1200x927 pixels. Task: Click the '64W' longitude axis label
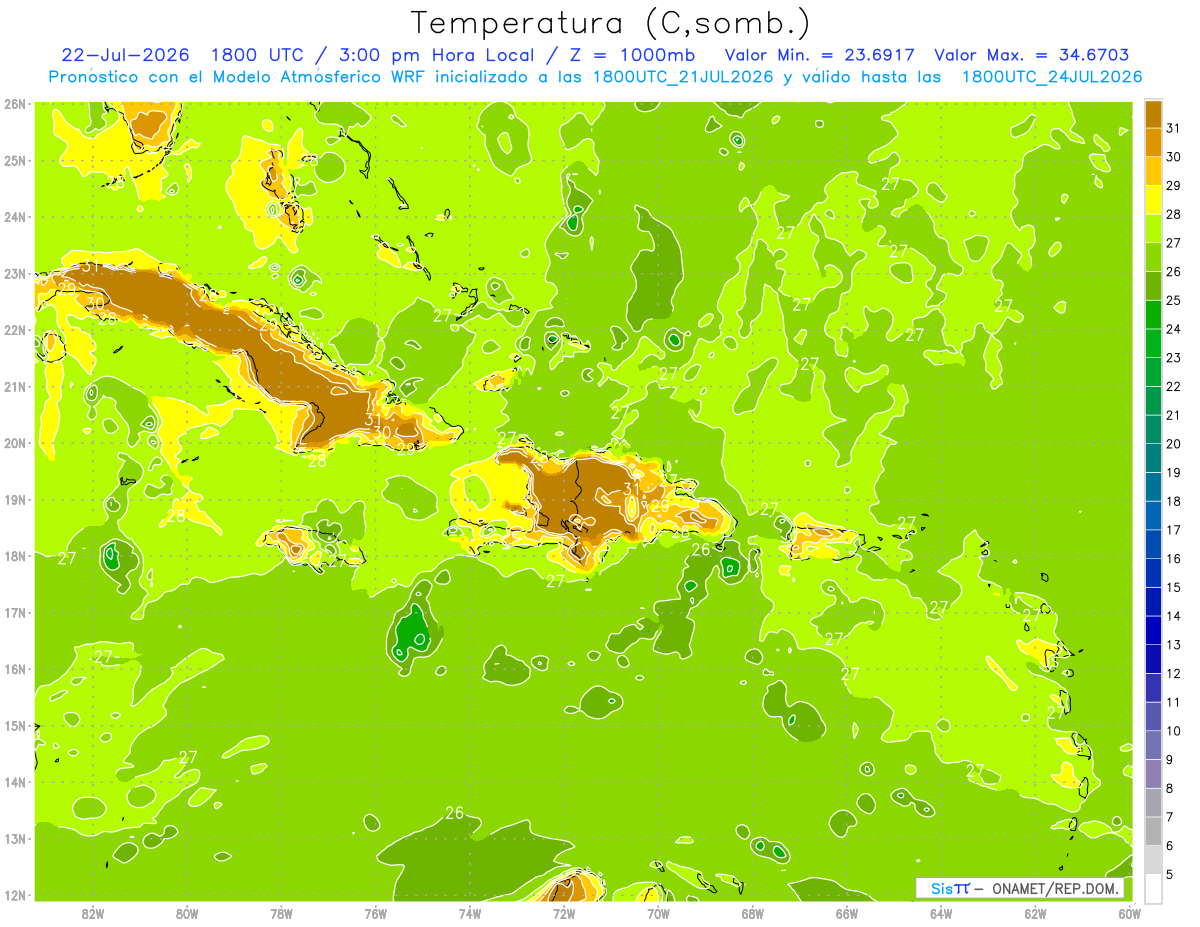[x=941, y=914]
